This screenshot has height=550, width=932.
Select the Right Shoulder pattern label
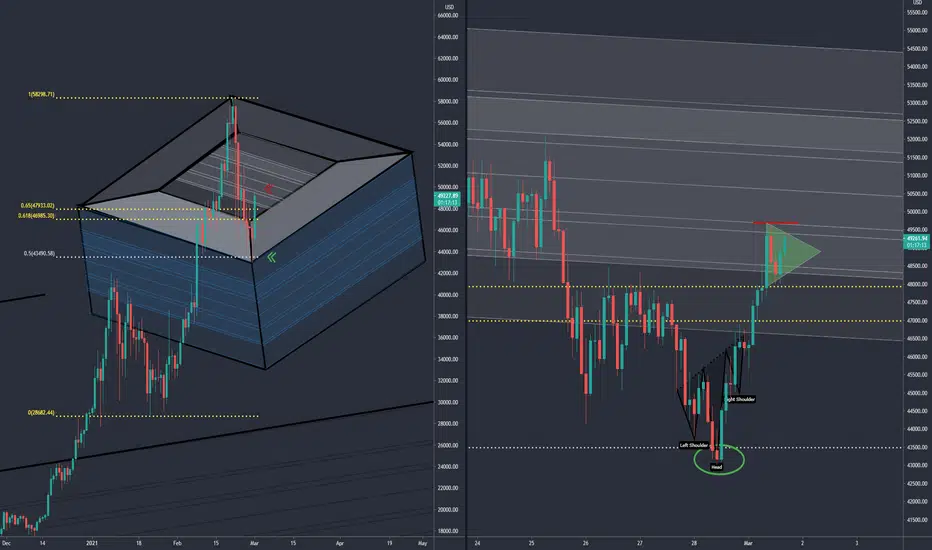pyautogui.click(x=741, y=399)
